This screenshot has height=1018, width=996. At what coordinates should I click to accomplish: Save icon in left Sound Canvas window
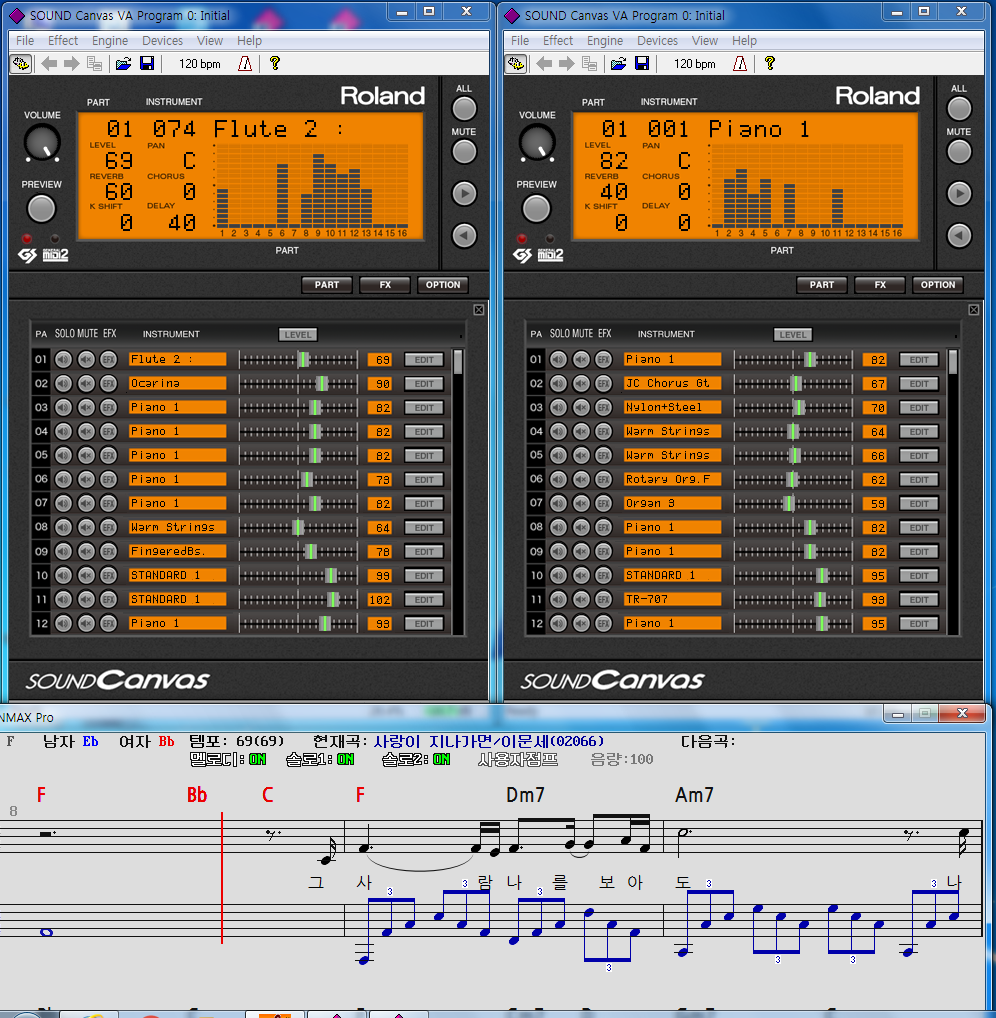tap(147, 64)
